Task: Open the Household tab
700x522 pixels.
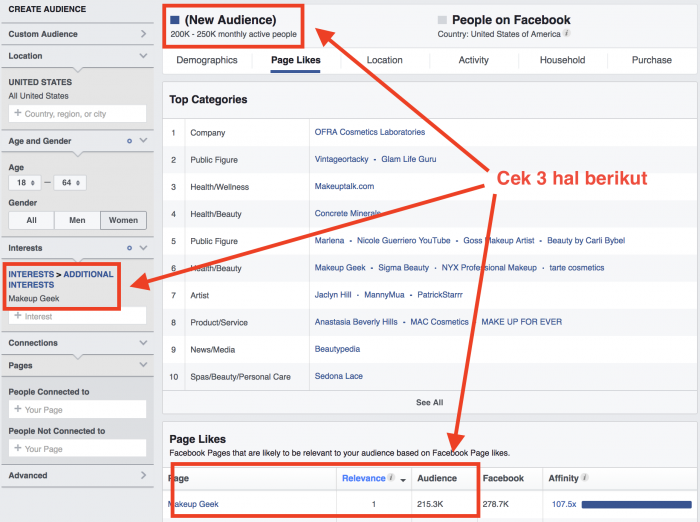Action: tap(562, 60)
